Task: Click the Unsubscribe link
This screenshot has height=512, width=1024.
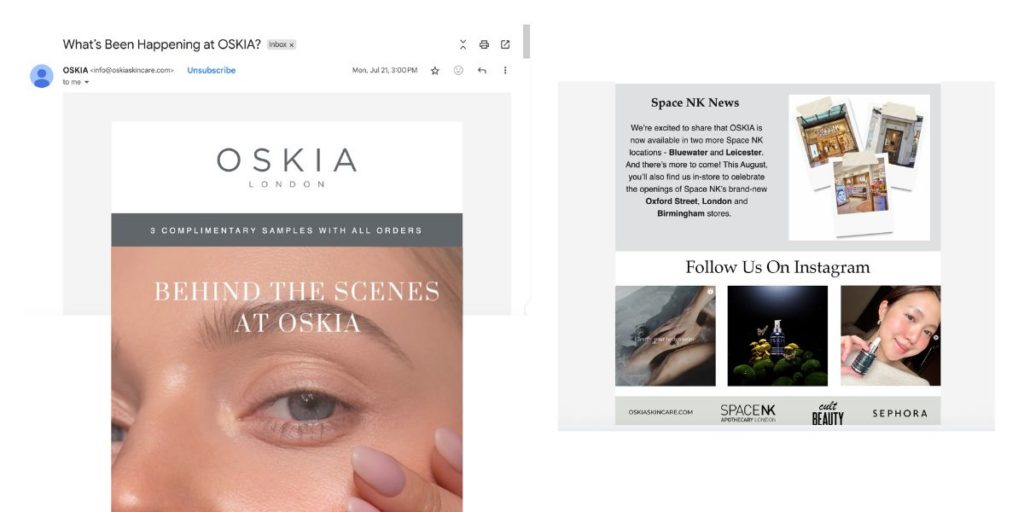Action: [x=211, y=71]
